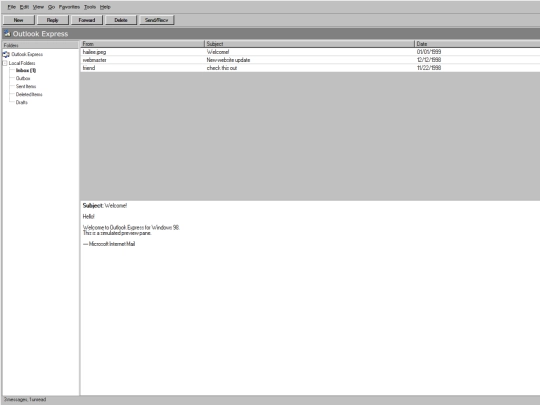Click the Delete button
The height and width of the screenshot is (405, 540).
(121, 20)
